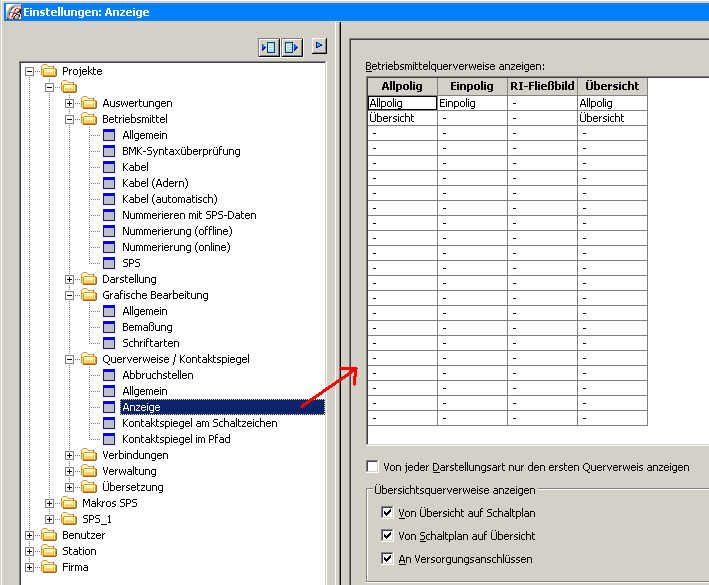Click page icon beside SPS entry

point(109,263)
